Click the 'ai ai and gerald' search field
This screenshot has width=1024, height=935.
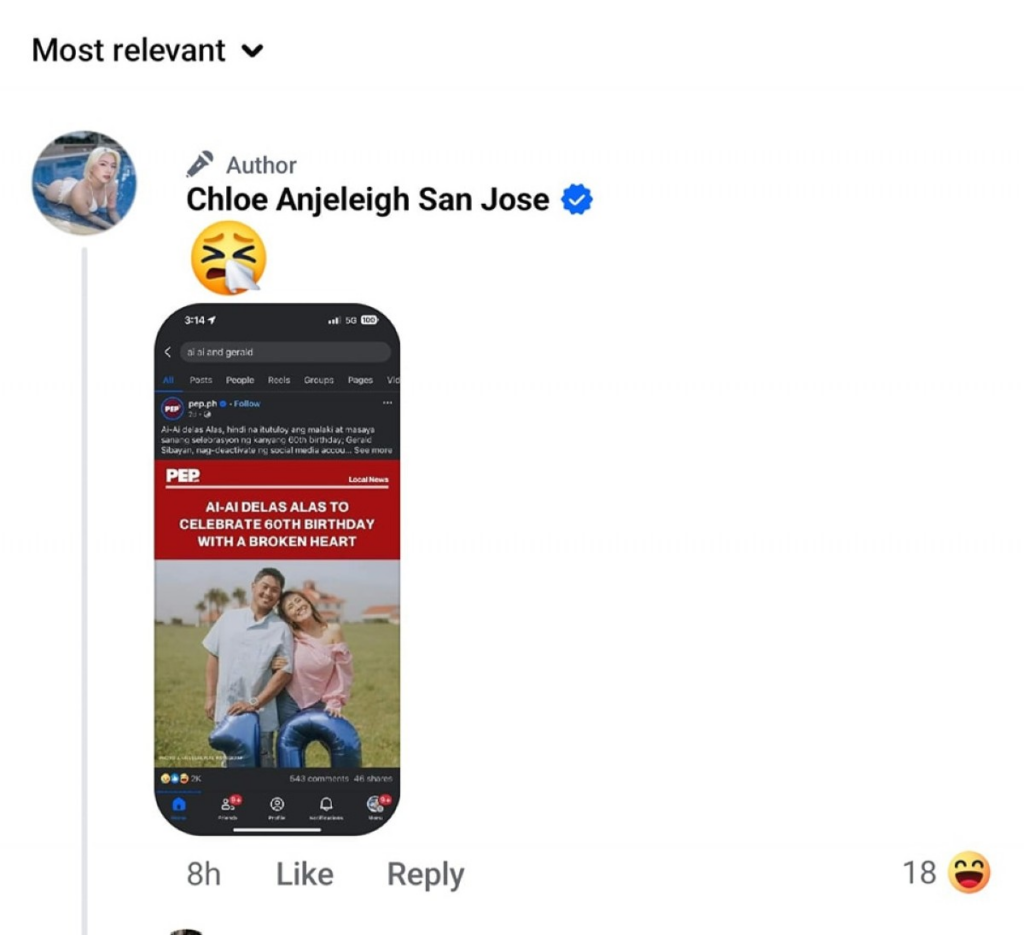click(285, 352)
